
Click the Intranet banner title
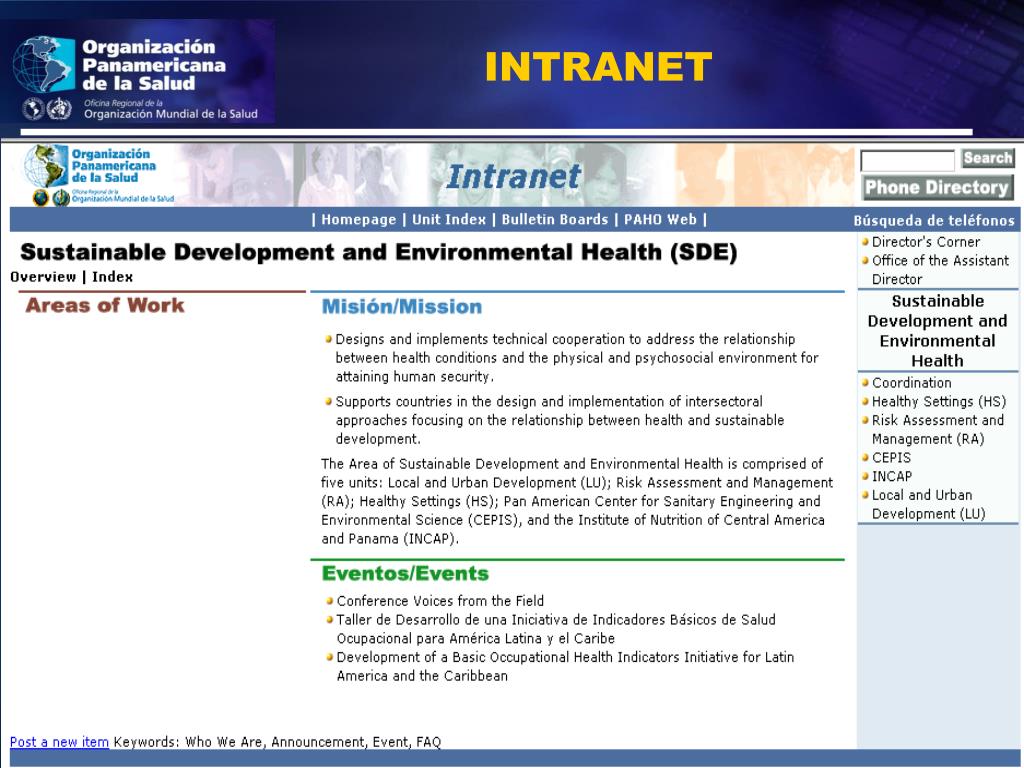point(513,176)
